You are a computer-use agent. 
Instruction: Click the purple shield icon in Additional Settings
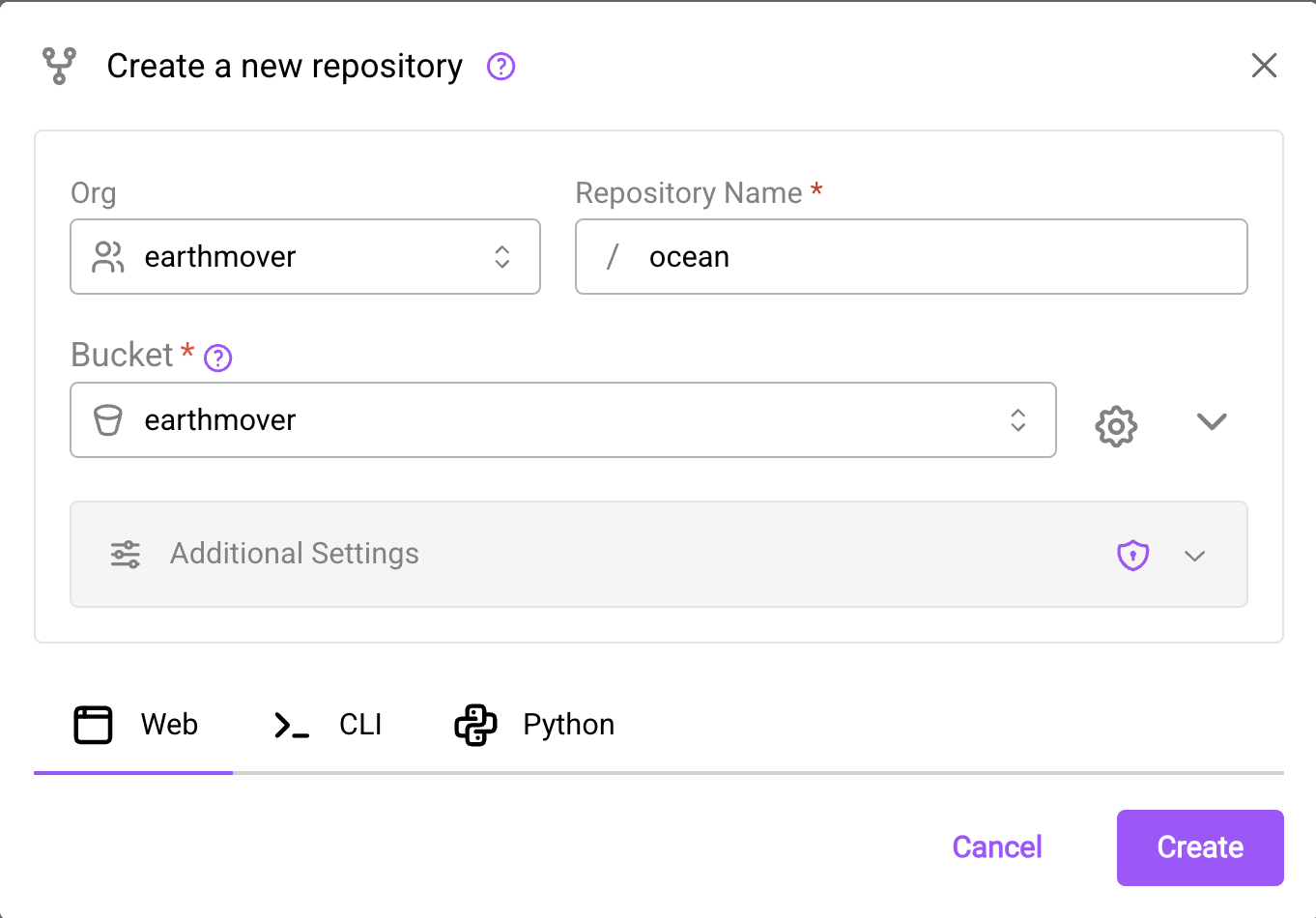[1132, 556]
